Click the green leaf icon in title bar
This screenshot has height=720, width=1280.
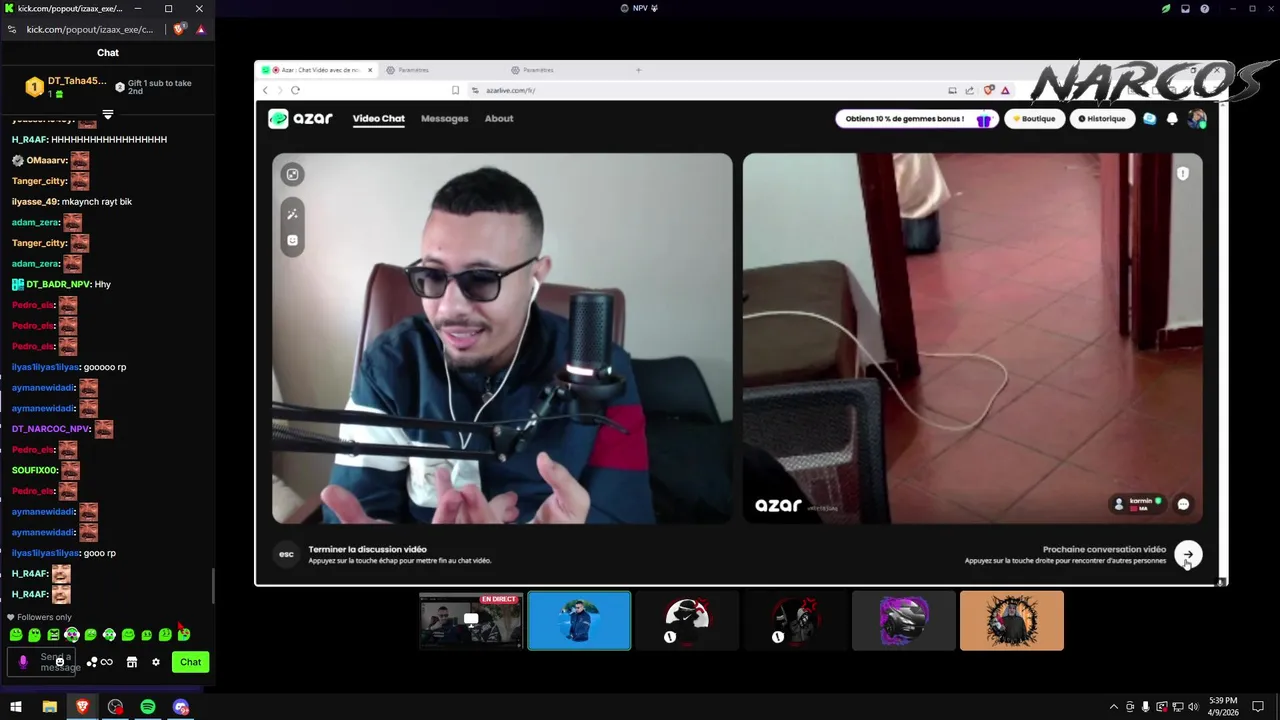(x=1166, y=8)
